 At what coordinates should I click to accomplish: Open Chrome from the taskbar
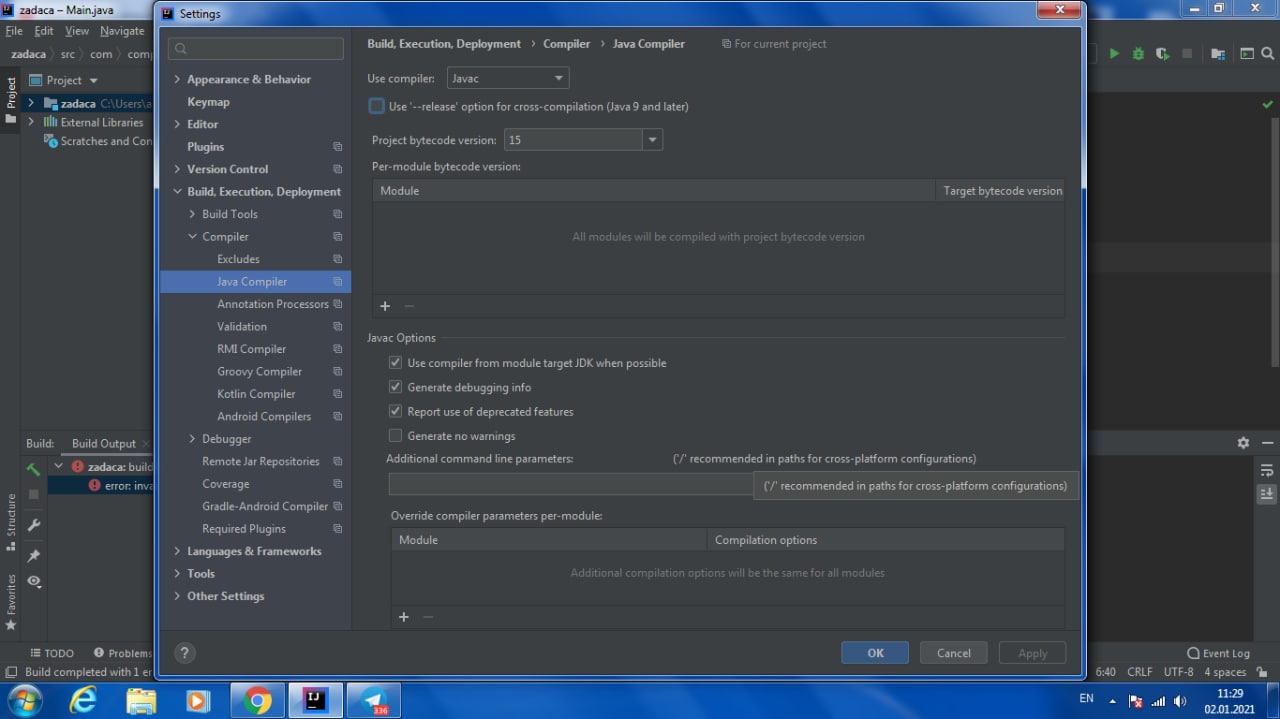point(257,700)
